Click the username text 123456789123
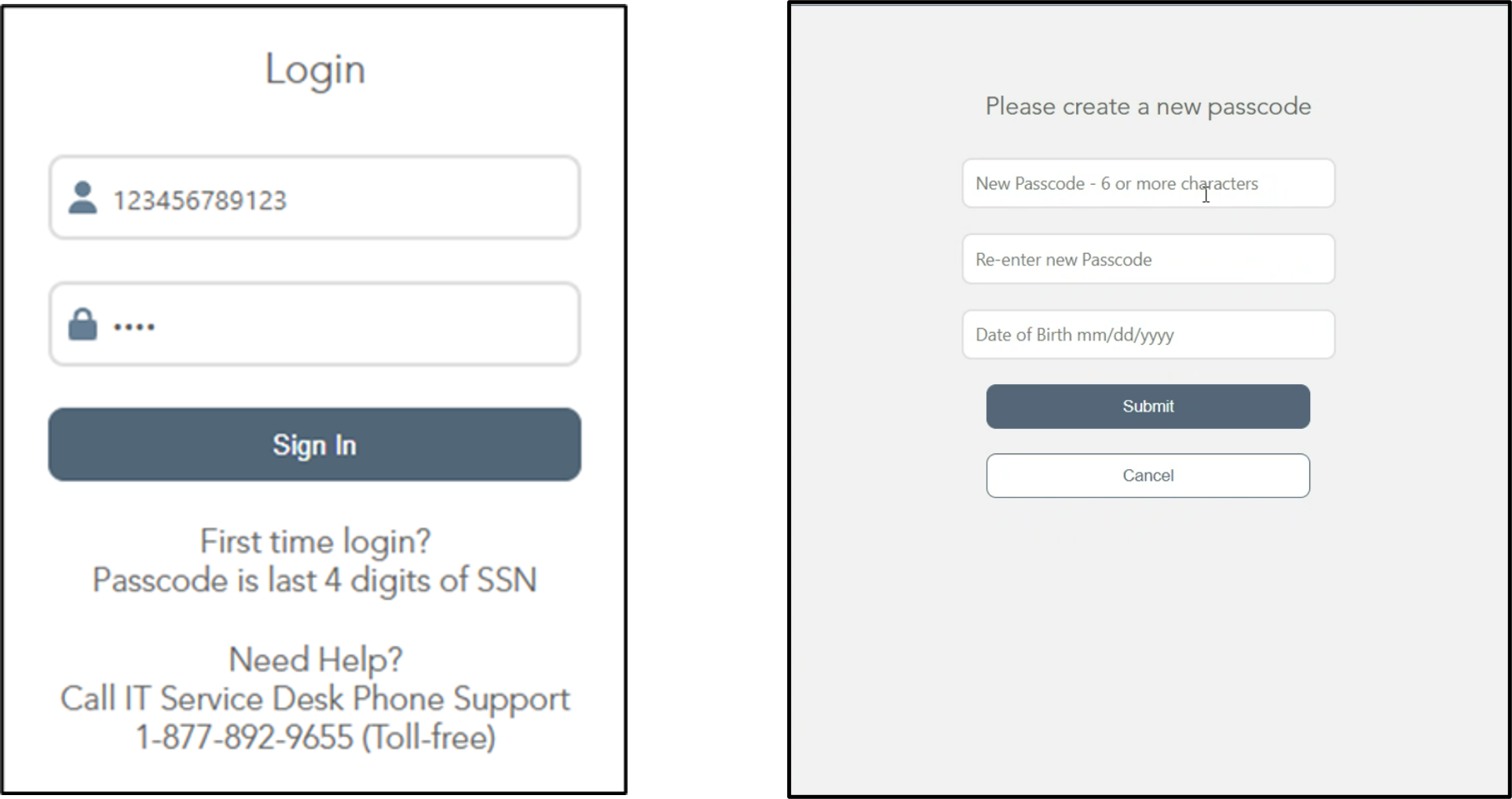The height and width of the screenshot is (799, 1512). pos(200,200)
